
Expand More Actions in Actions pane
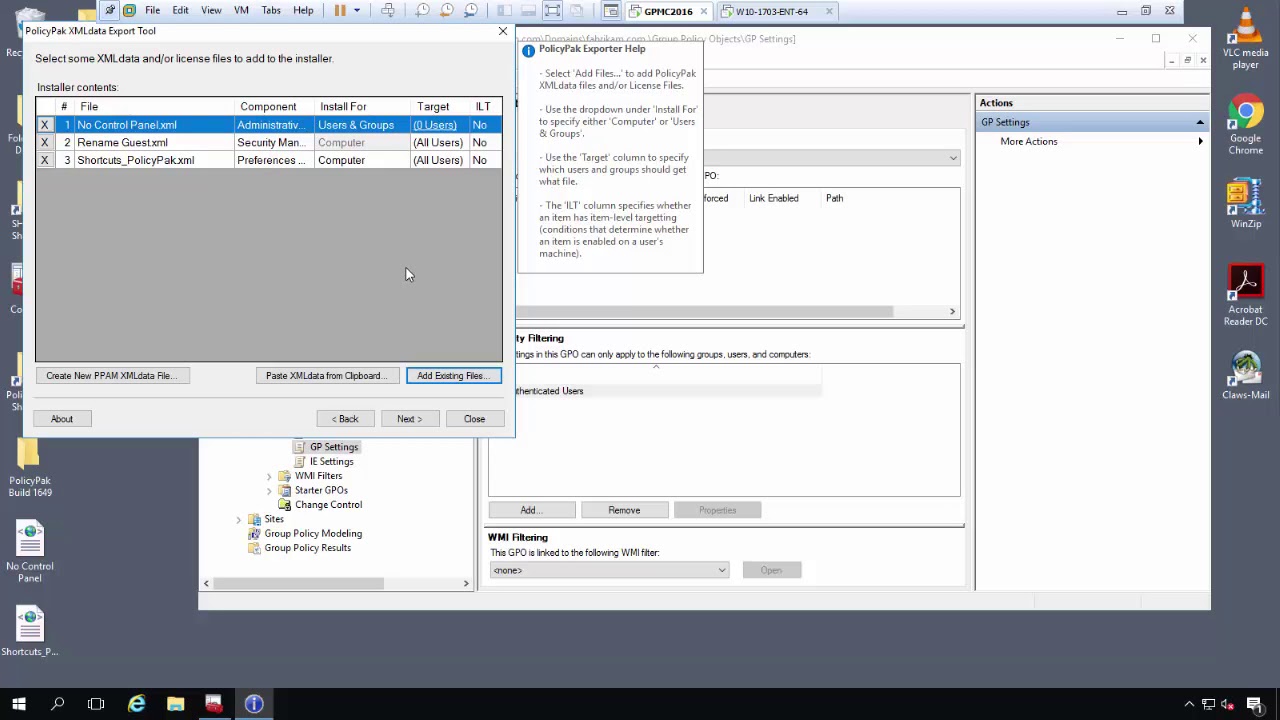pos(1093,142)
